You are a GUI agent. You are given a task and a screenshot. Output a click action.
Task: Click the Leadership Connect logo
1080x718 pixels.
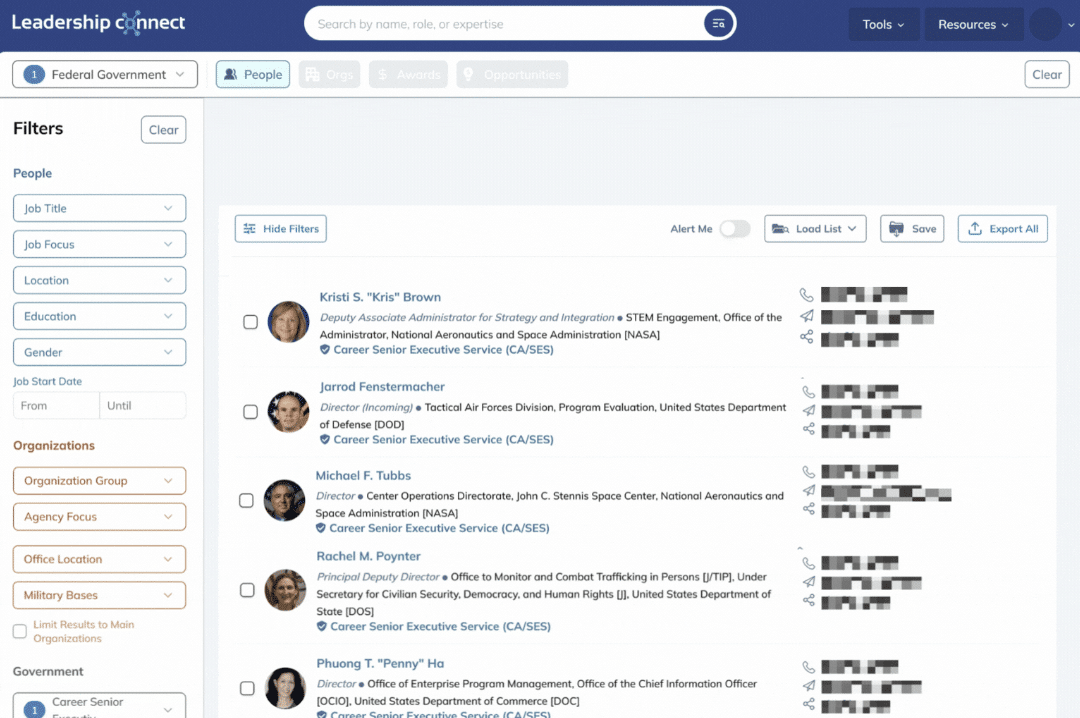click(x=98, y=23)
